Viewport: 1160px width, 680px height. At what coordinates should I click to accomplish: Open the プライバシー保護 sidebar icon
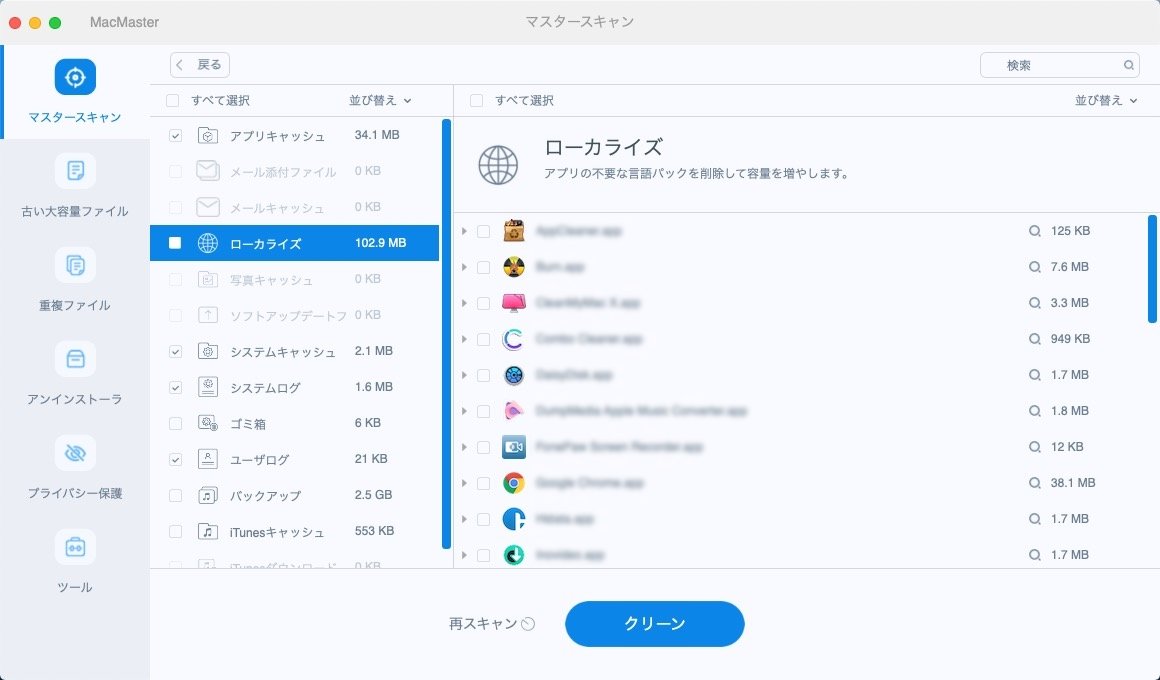75,453
